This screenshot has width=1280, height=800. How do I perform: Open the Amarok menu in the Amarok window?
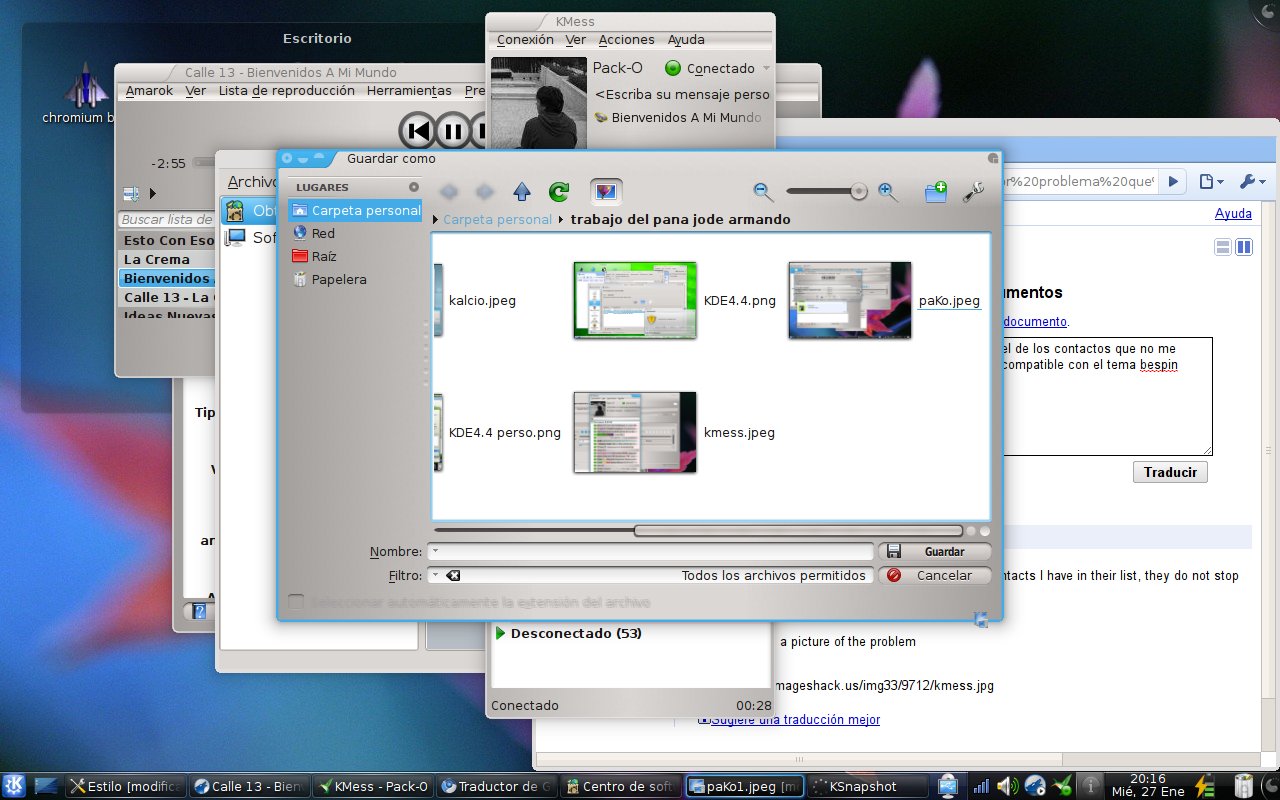tap(149, 90)
